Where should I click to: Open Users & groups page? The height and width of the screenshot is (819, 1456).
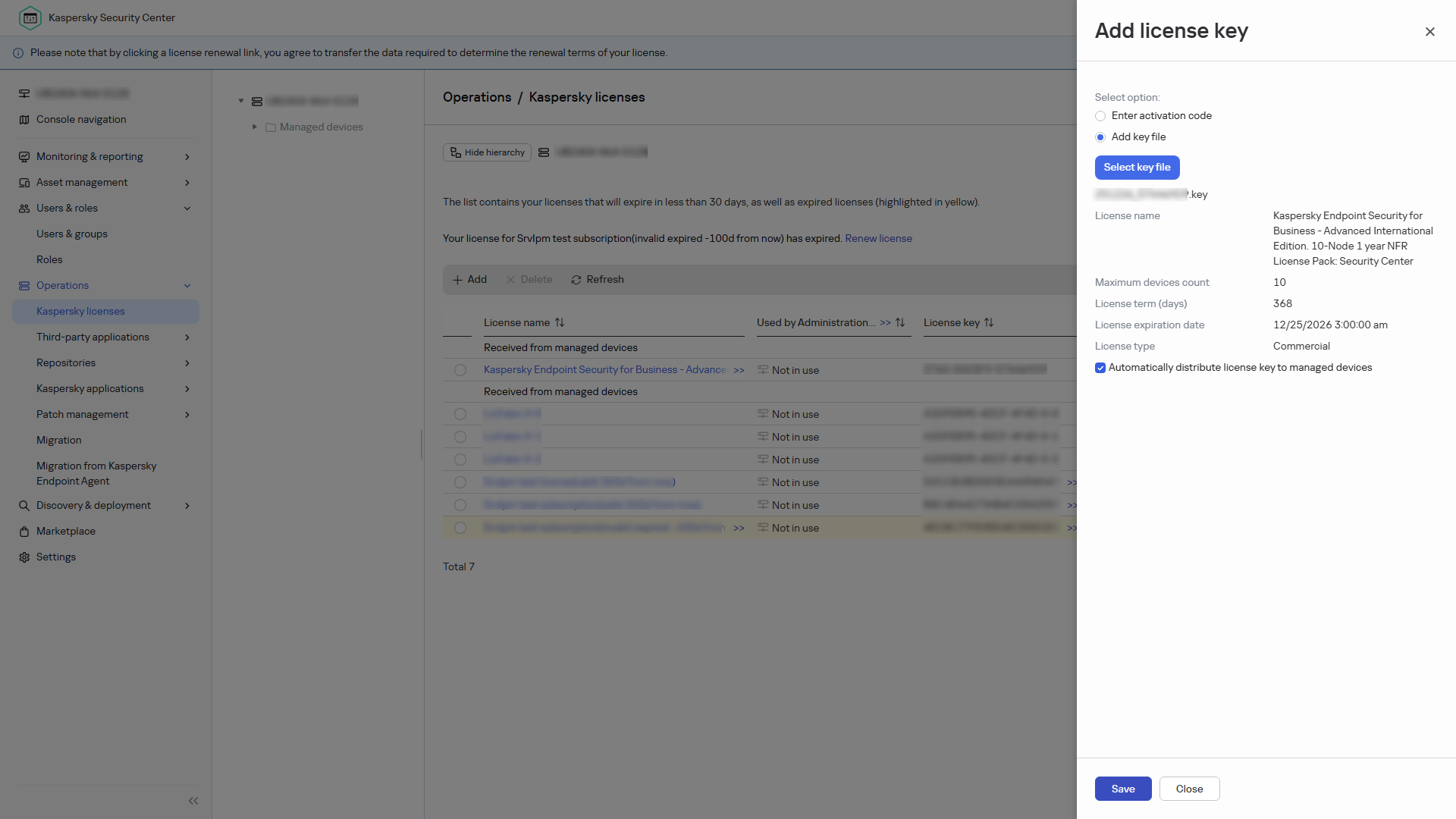(72, 234)
